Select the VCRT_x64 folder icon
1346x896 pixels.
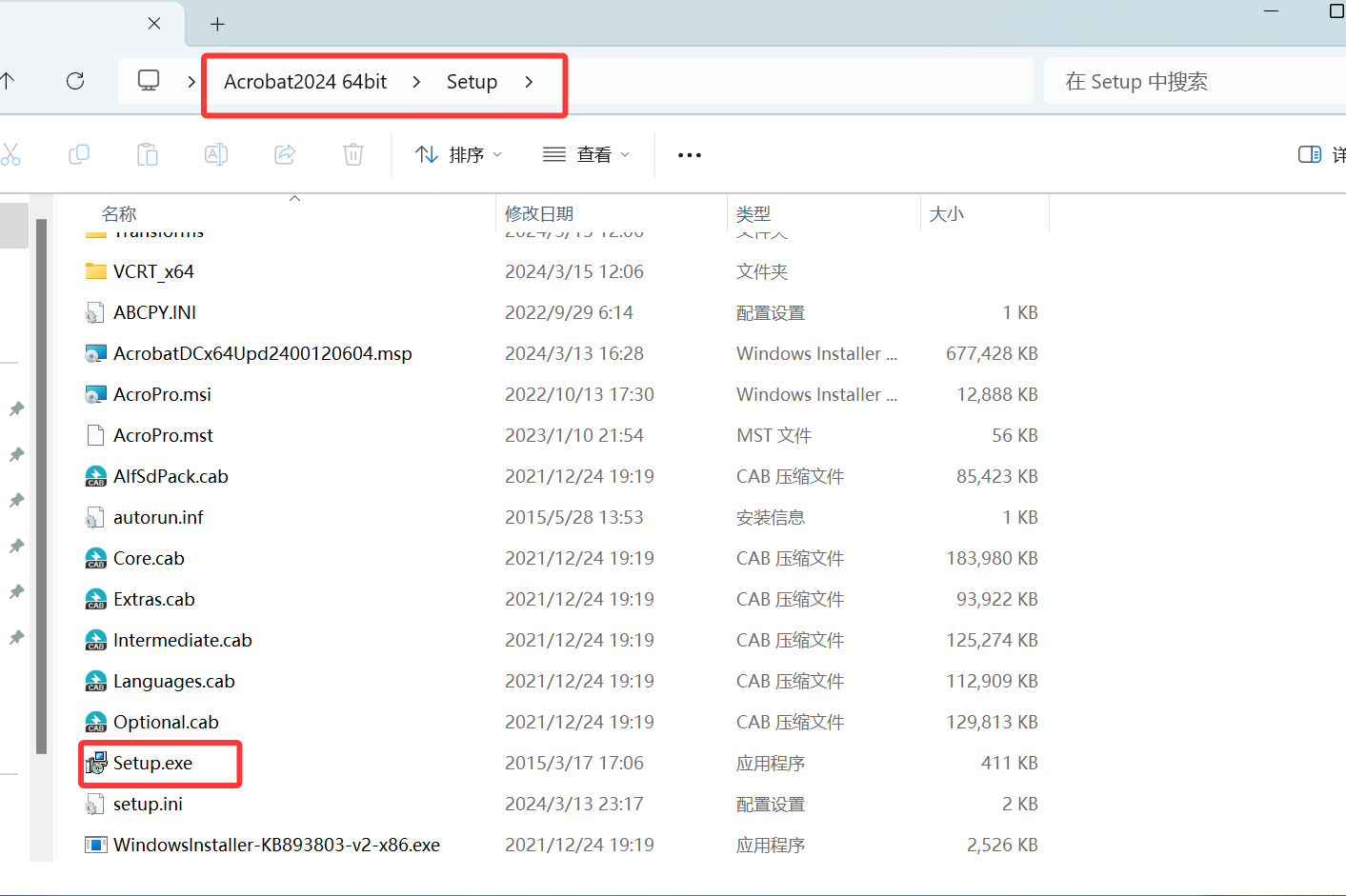click(x=95, y=271)
